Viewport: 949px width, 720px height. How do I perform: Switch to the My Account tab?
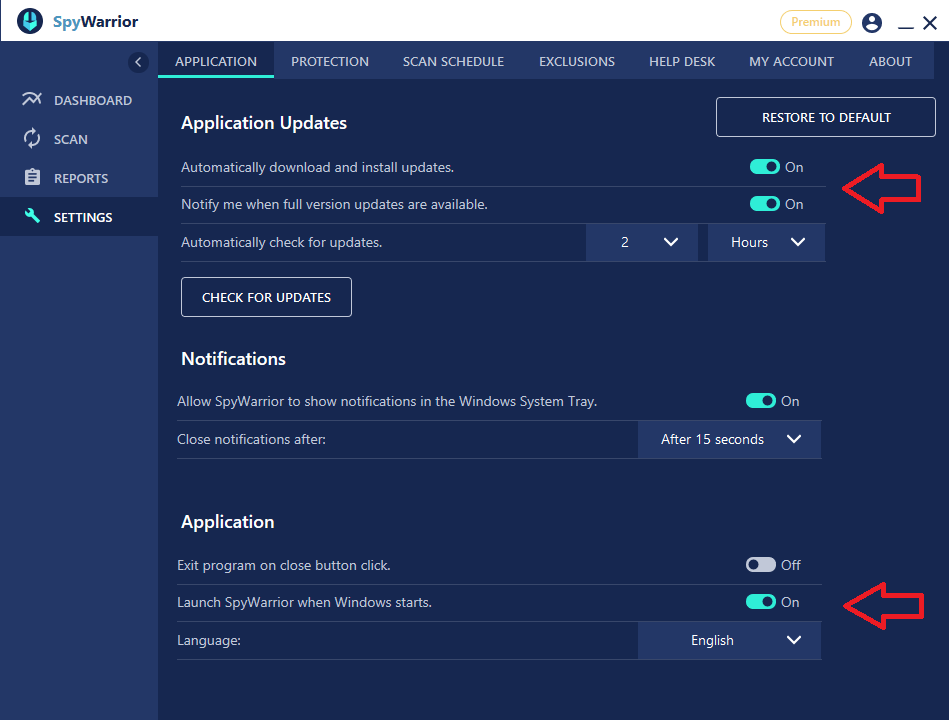click(791, 61)
